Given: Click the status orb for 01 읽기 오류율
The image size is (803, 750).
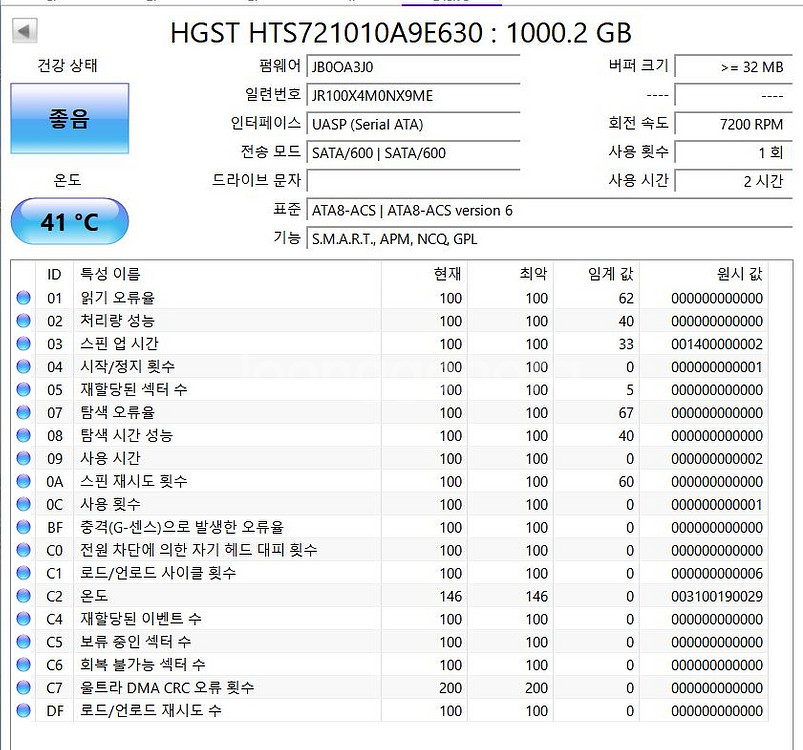Looking at the screenshot, I should click(24, 297).
